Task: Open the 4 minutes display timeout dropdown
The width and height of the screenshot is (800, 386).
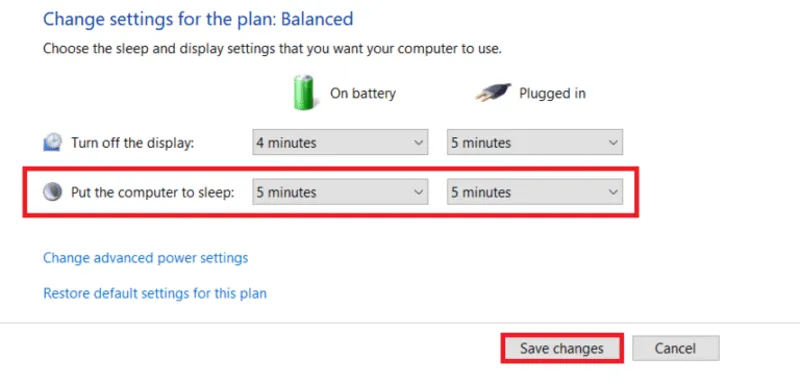Action: [x=340, y=143]
